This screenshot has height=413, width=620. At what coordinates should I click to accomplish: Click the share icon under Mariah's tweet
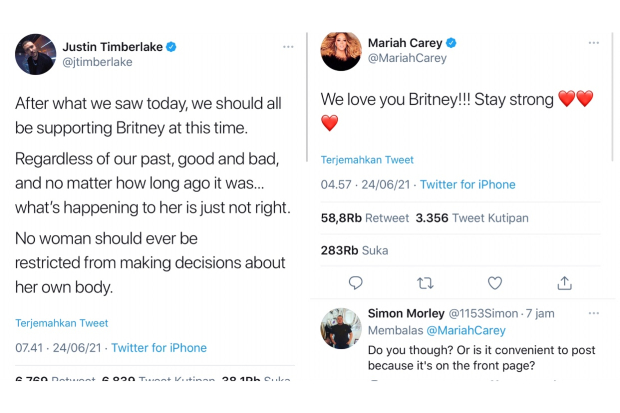564,282
